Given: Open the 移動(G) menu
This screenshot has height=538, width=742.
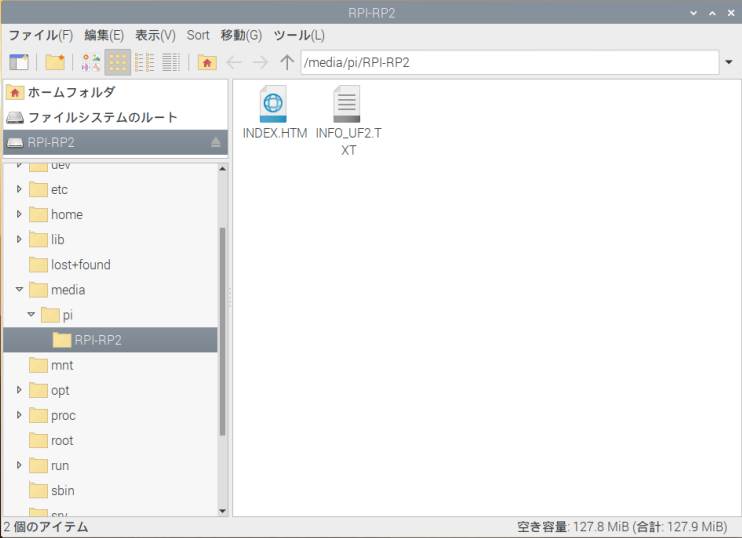Looking at the screenshot, I should point(241,35).
